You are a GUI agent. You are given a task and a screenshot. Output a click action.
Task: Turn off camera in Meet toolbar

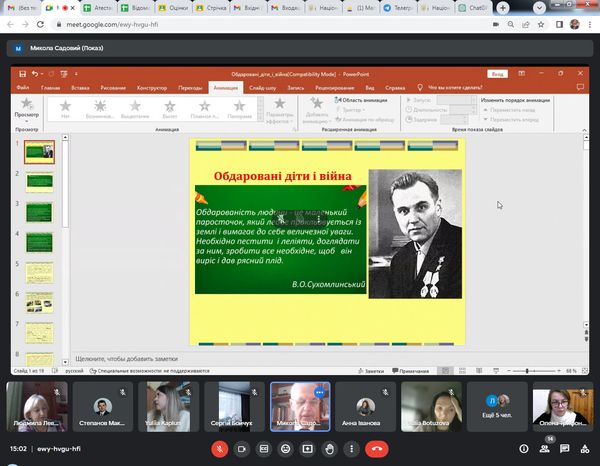(242, 450)
